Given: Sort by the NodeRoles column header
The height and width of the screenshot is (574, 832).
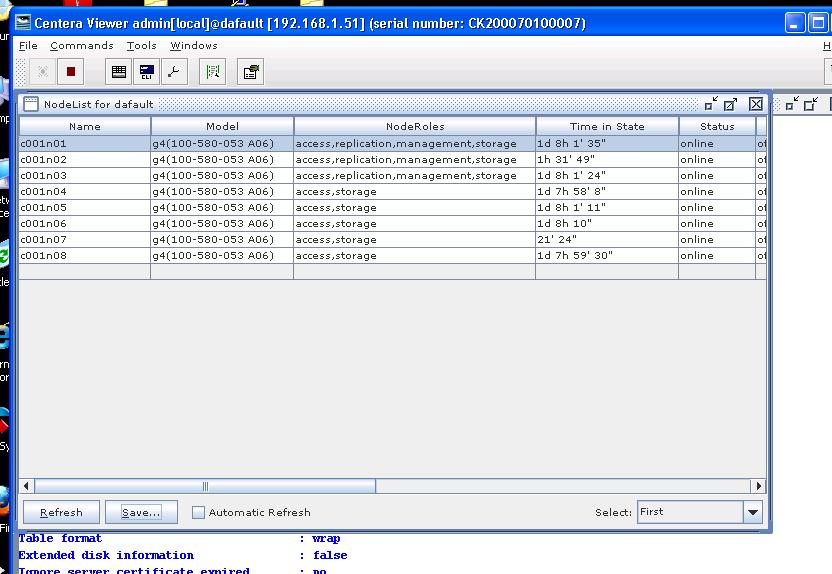Looking at the screenshot, I should point(415,126).
